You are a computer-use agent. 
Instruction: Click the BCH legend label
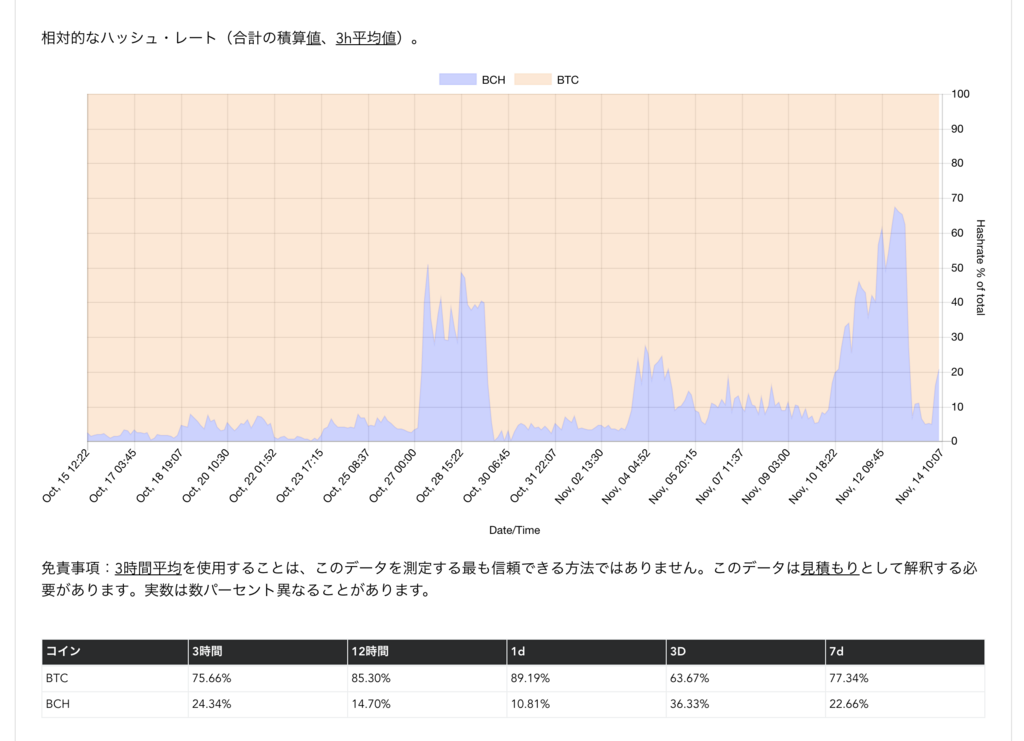(494, 80)
